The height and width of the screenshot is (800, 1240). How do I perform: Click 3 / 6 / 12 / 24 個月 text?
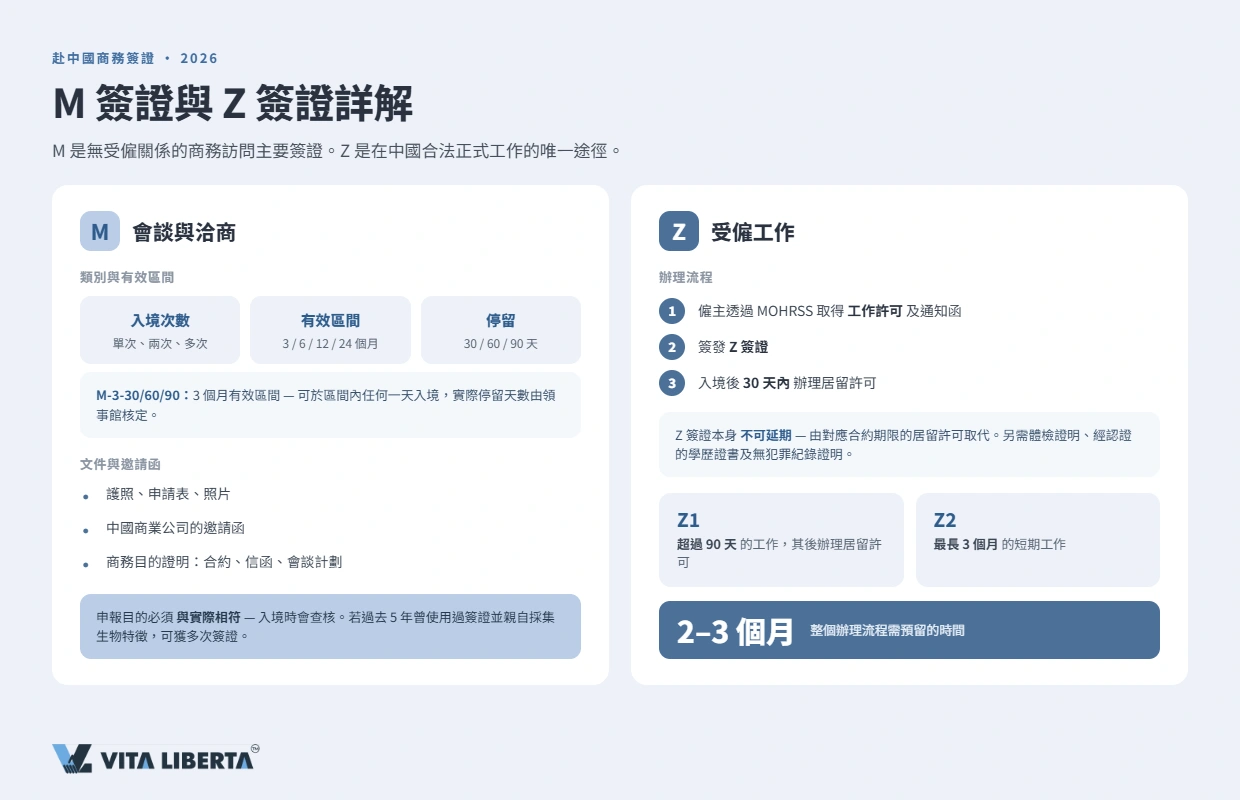coord(330,343)
